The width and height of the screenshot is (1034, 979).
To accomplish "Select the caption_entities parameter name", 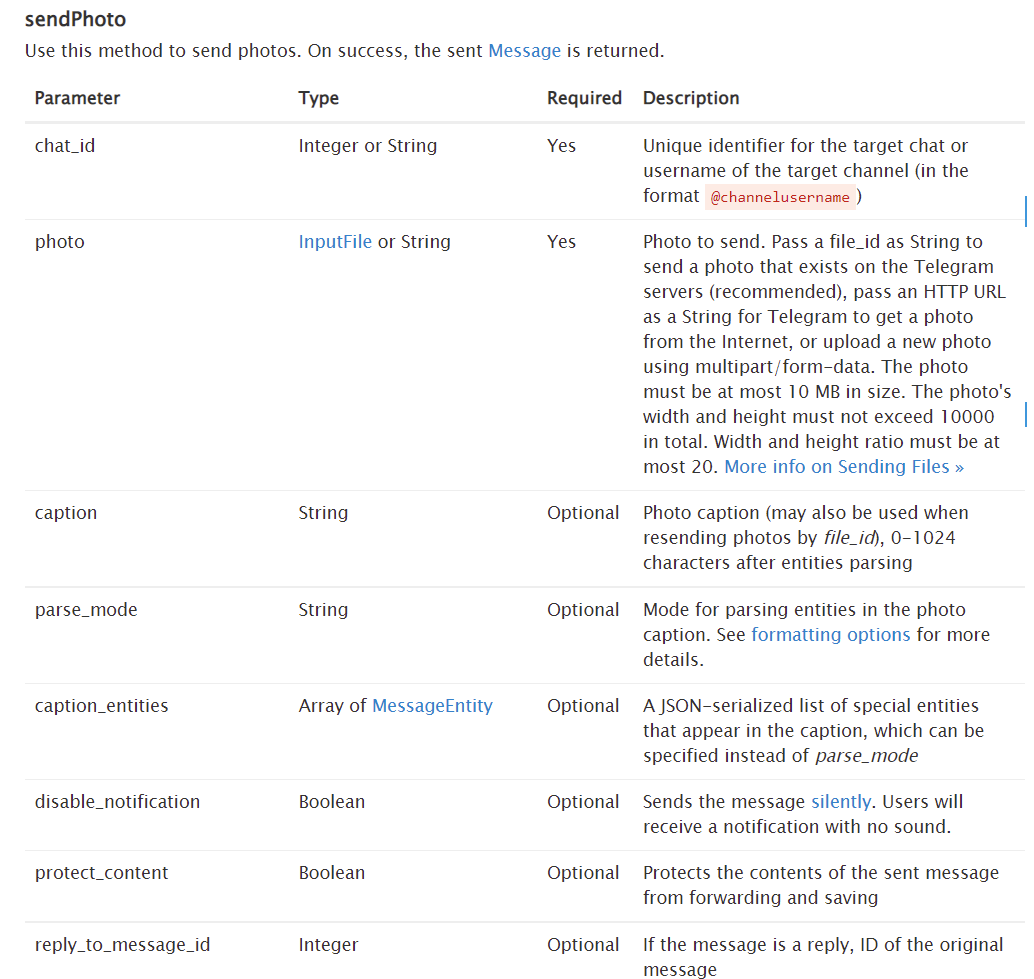I will [x=102, y=706].
